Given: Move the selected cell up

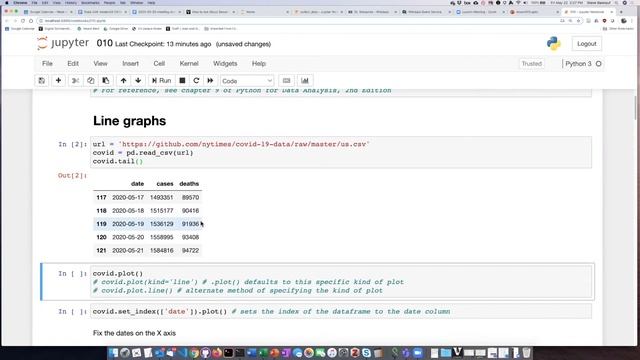Looking at the screenshot, I should (x=123, y=80).
